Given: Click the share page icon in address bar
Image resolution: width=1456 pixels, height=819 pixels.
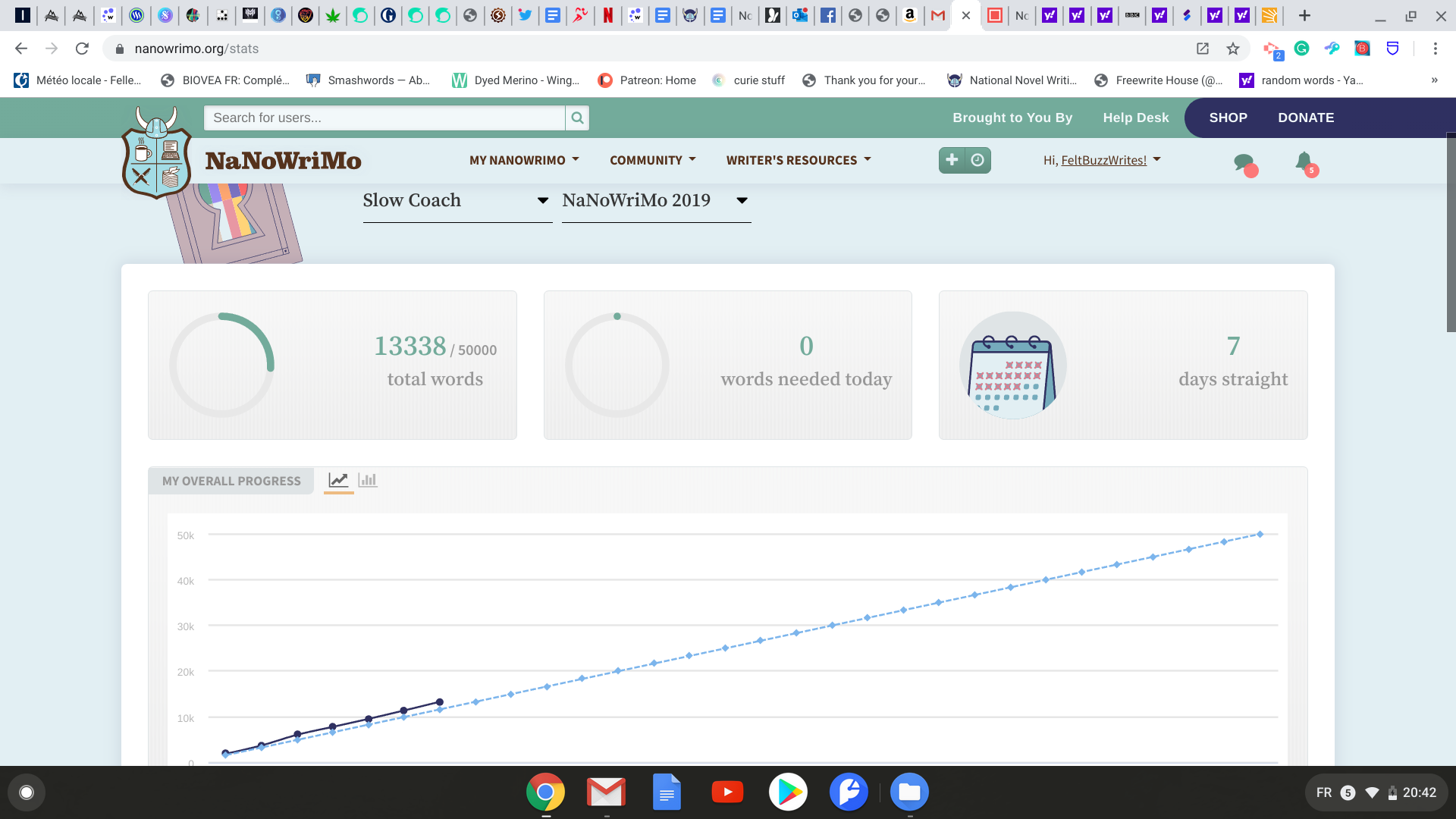Looking at the screenshot, I should pyautogui.click(x=1203, y=49).
